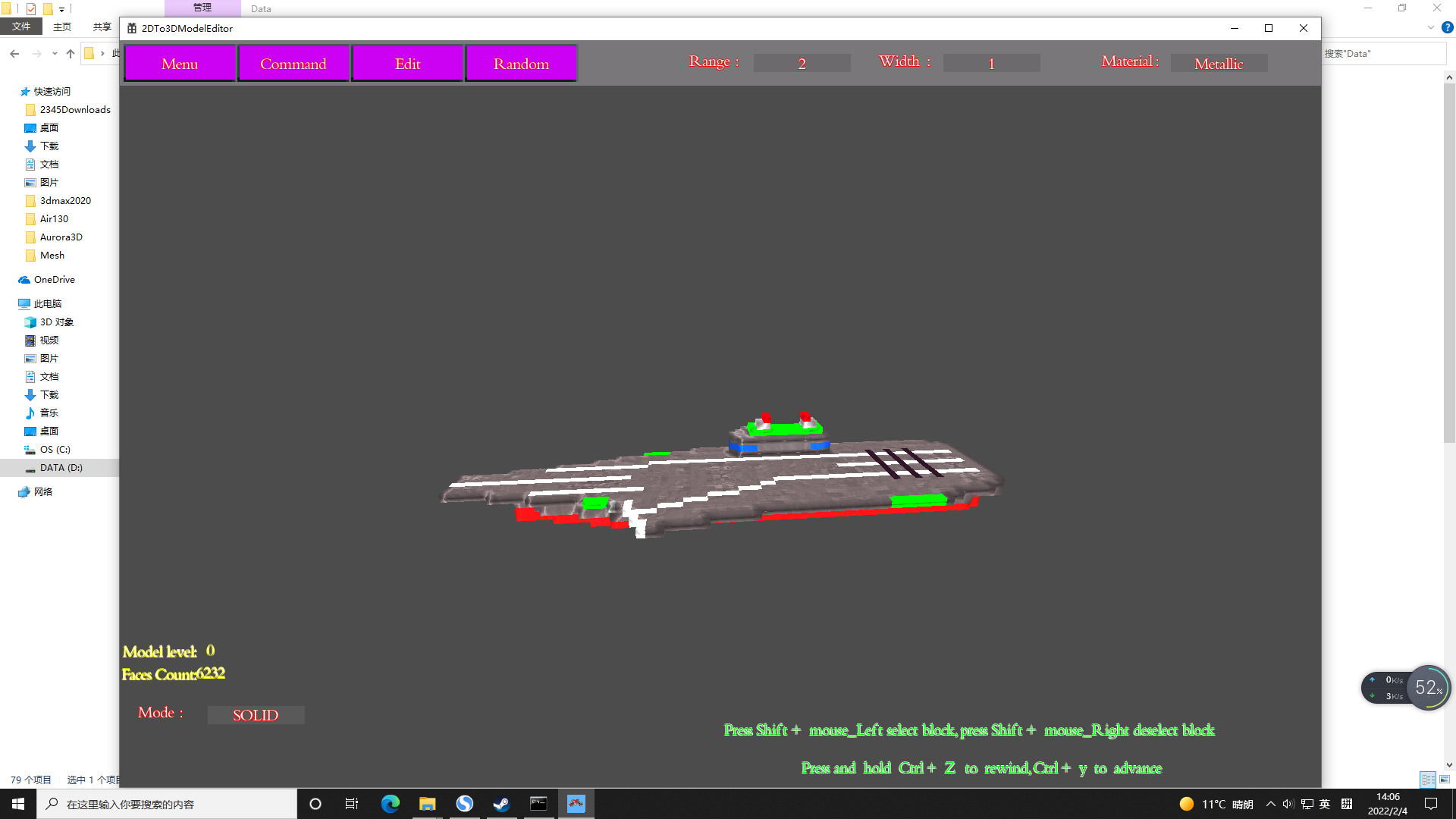Switch to the 主页 ribbon tab
The image size is (1456, 819).
pyautogui.click(x=61, y=26)
